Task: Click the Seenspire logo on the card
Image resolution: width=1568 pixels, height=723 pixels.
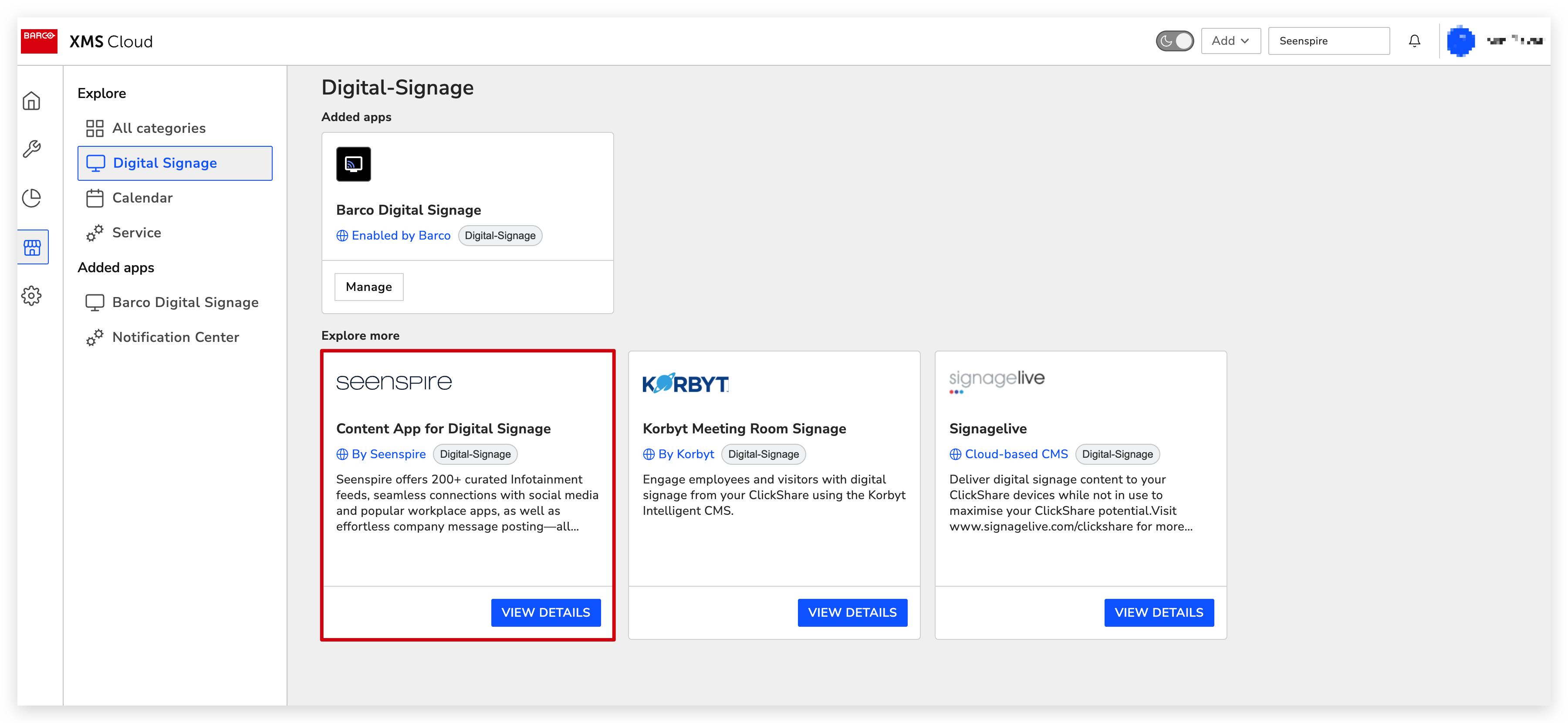Action: pos(394,382)
